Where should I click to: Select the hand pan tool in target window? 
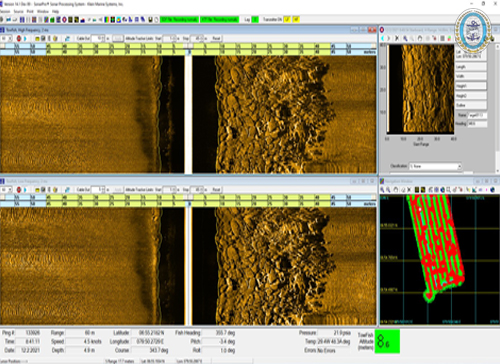tap(420, 38)
